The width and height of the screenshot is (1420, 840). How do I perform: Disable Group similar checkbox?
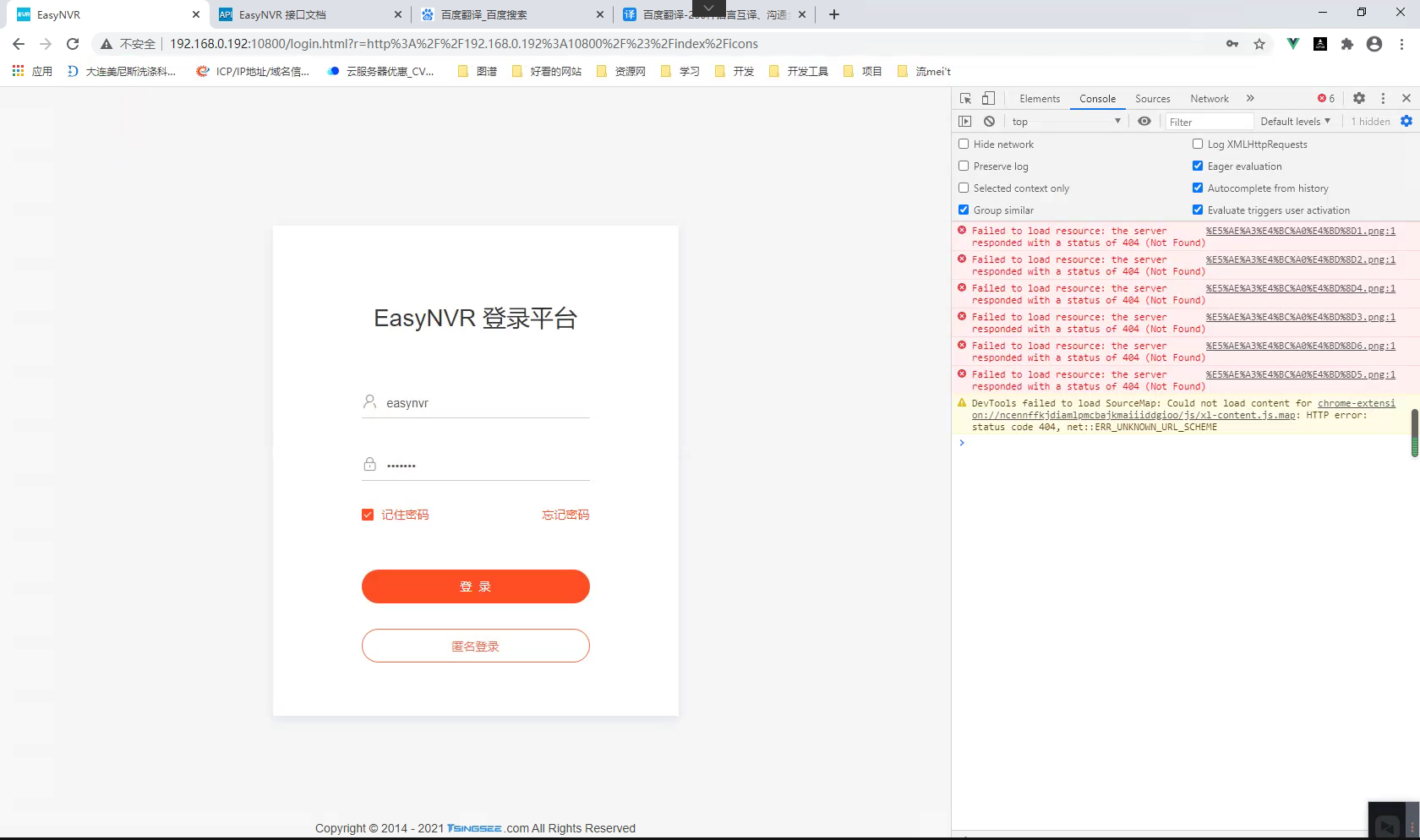pyautogui.click(x=964, y=210)
